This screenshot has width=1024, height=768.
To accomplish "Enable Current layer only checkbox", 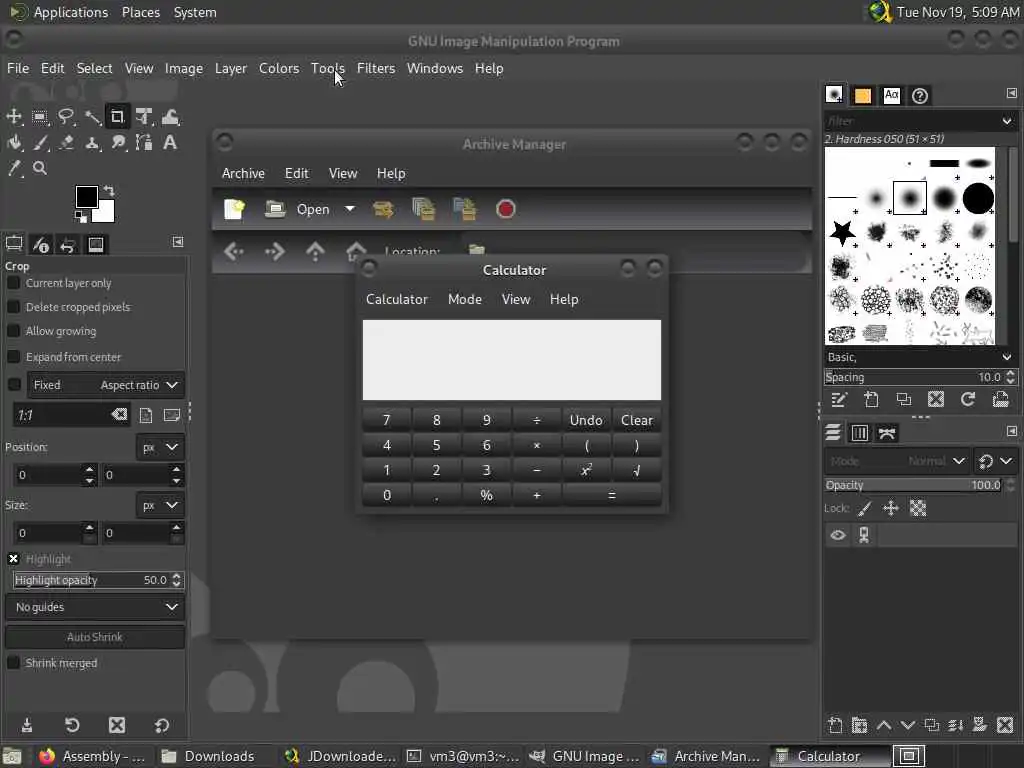I will (x=13, y=283).
